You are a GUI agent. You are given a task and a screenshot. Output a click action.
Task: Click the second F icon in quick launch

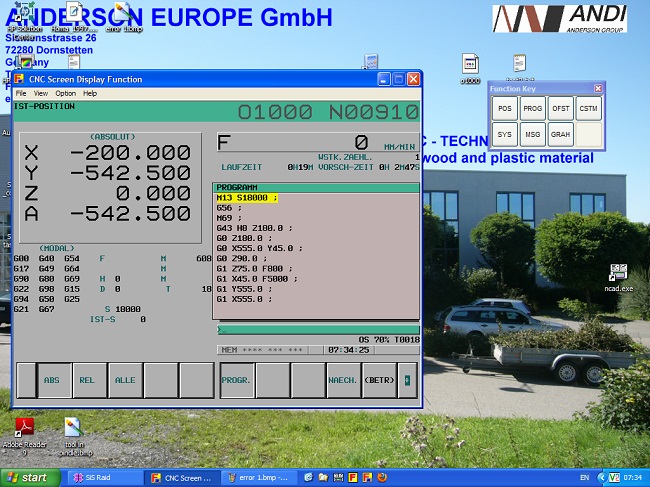click(367, 477)
